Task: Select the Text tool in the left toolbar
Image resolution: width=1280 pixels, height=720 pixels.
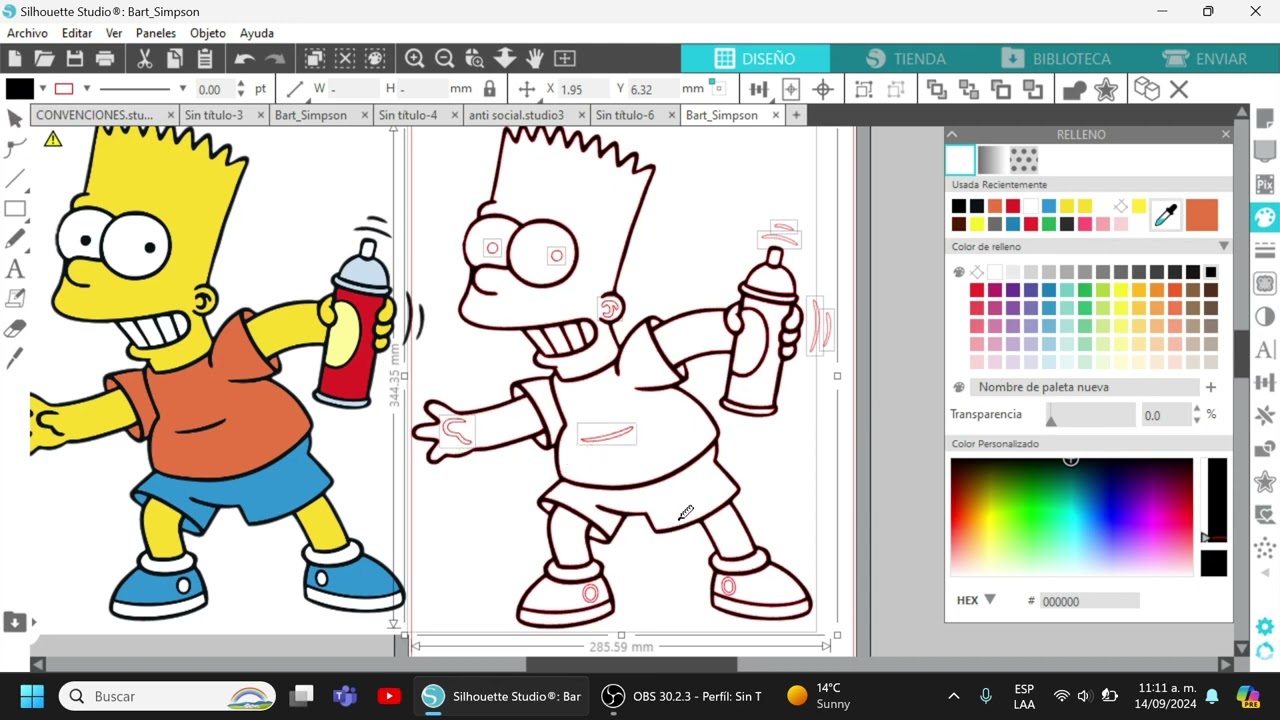Action: point(15,269)
